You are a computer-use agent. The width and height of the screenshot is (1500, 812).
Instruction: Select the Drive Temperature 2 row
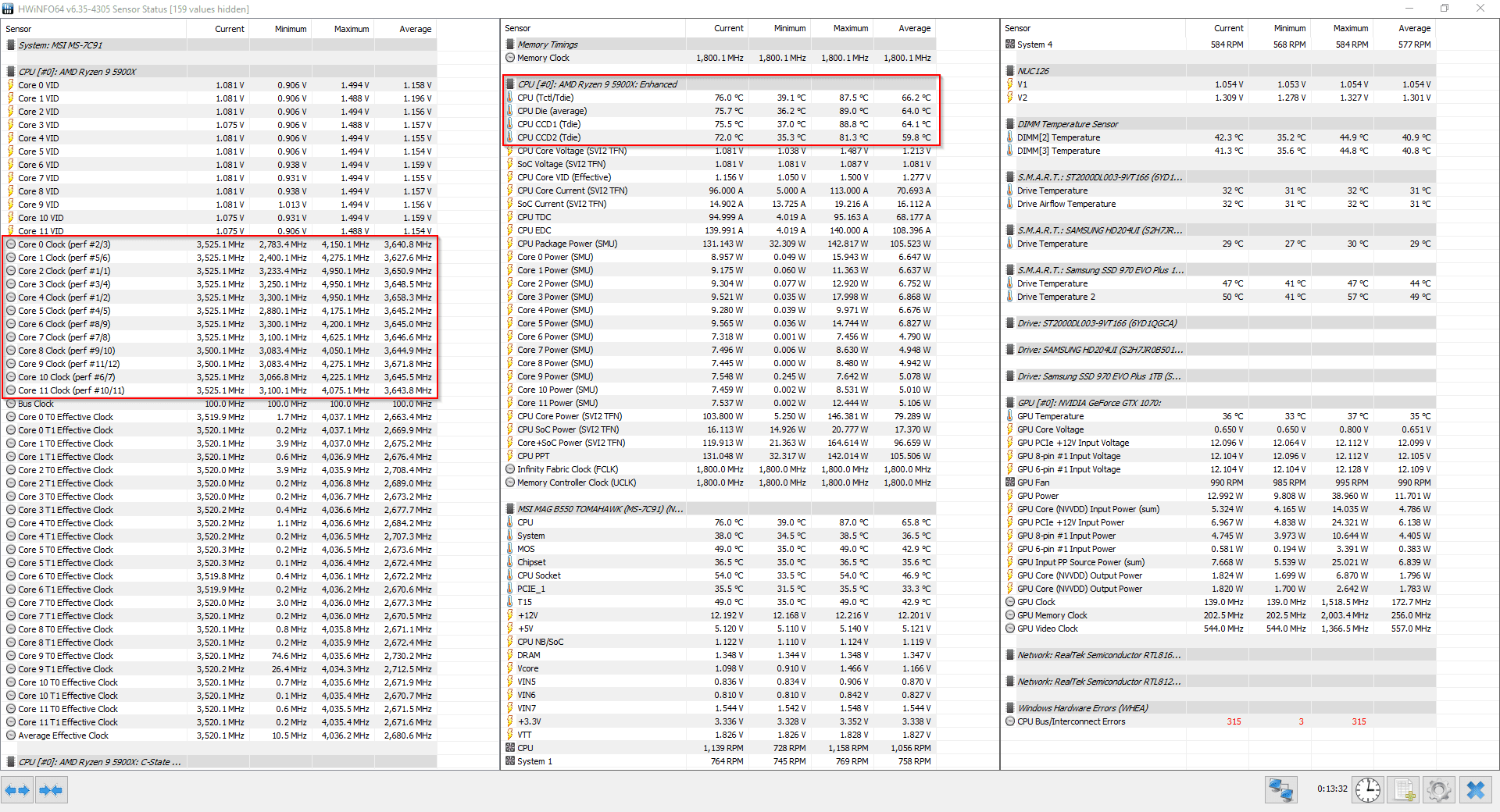click(1219, 297)
